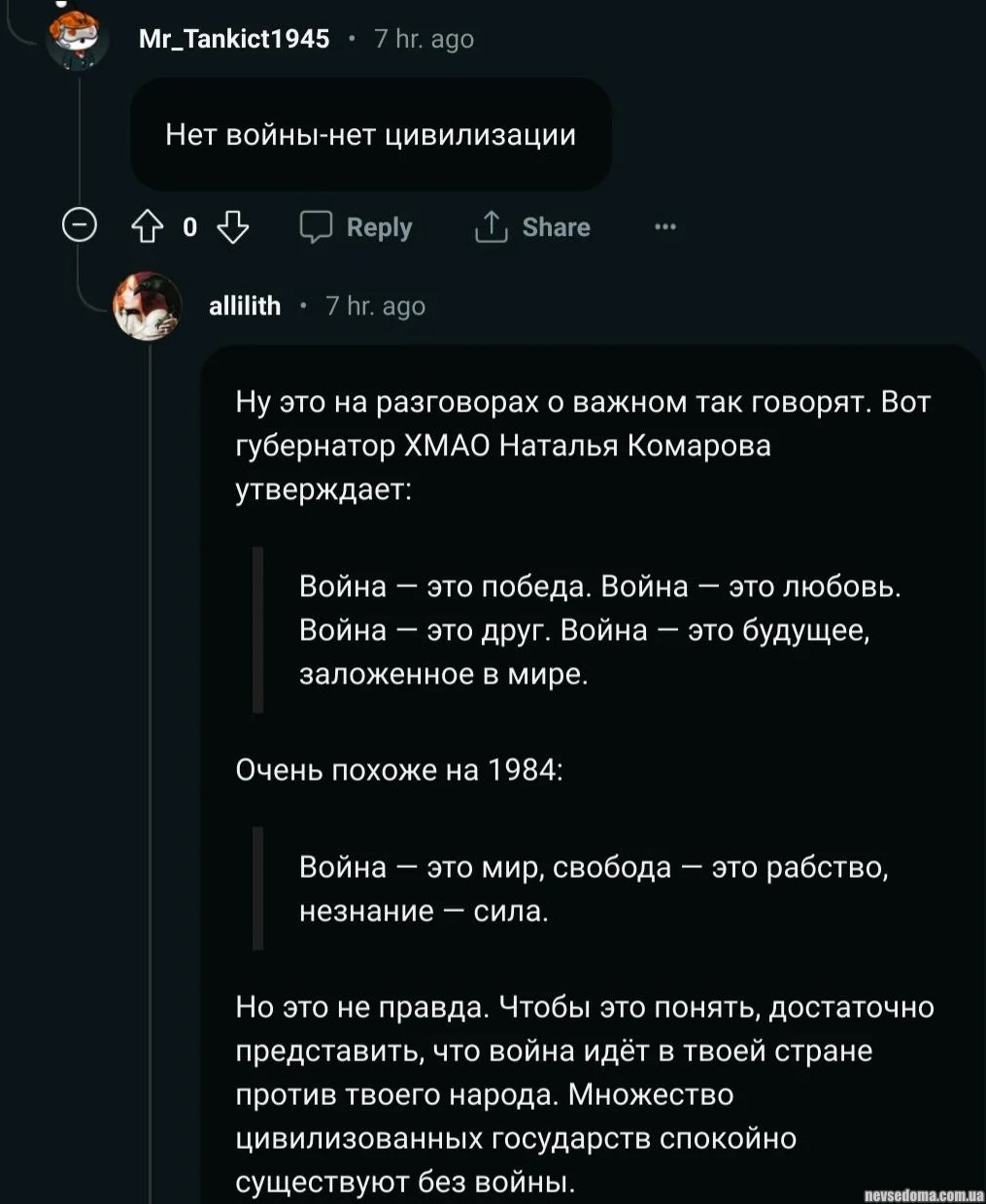Viewport: 986px width, 1204px height.
Task: Go to the Mr_Tankict1945 username profile
Action: (234, 39)
